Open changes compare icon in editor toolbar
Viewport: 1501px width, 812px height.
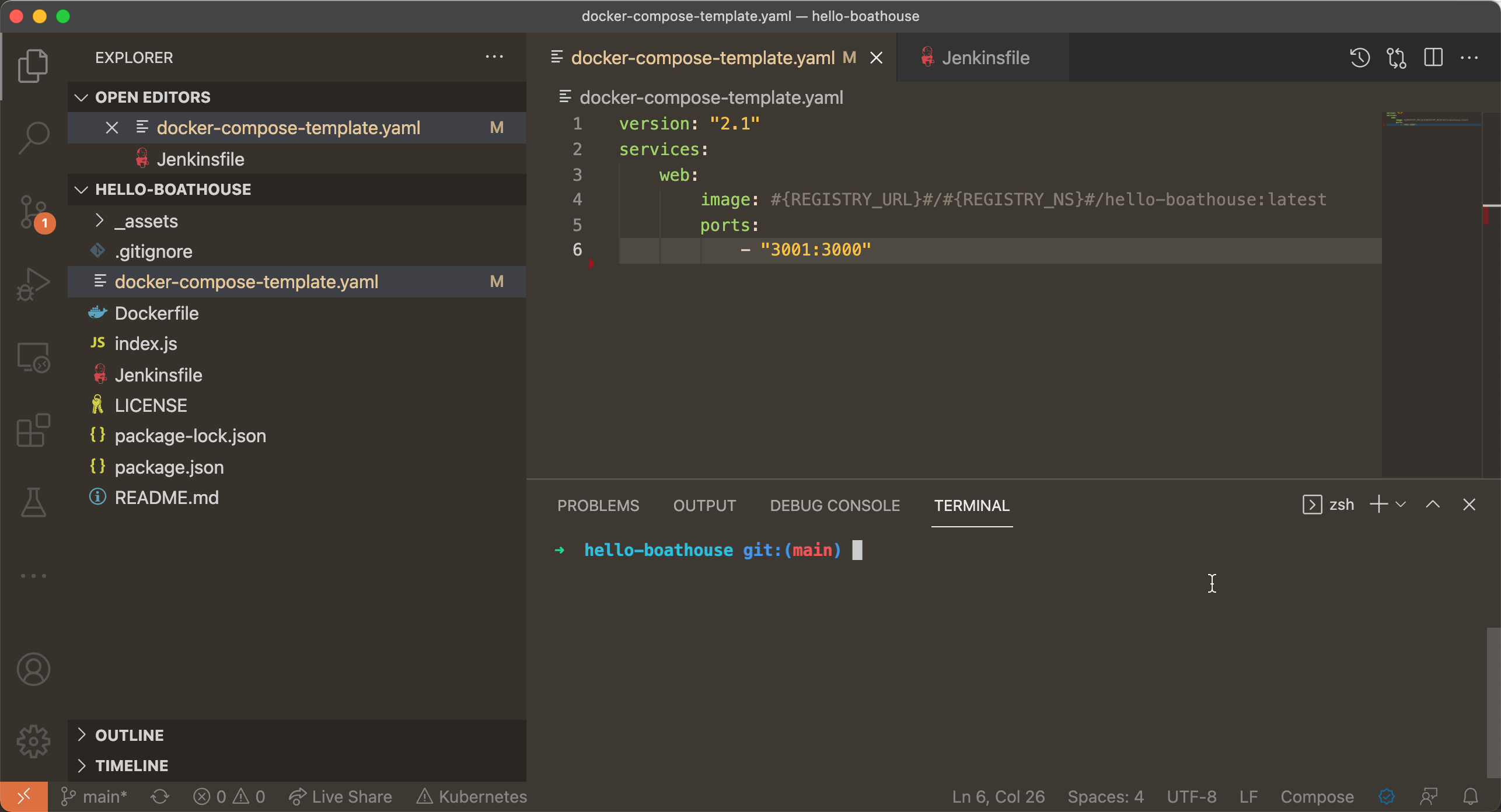(x=1397, y=58)
